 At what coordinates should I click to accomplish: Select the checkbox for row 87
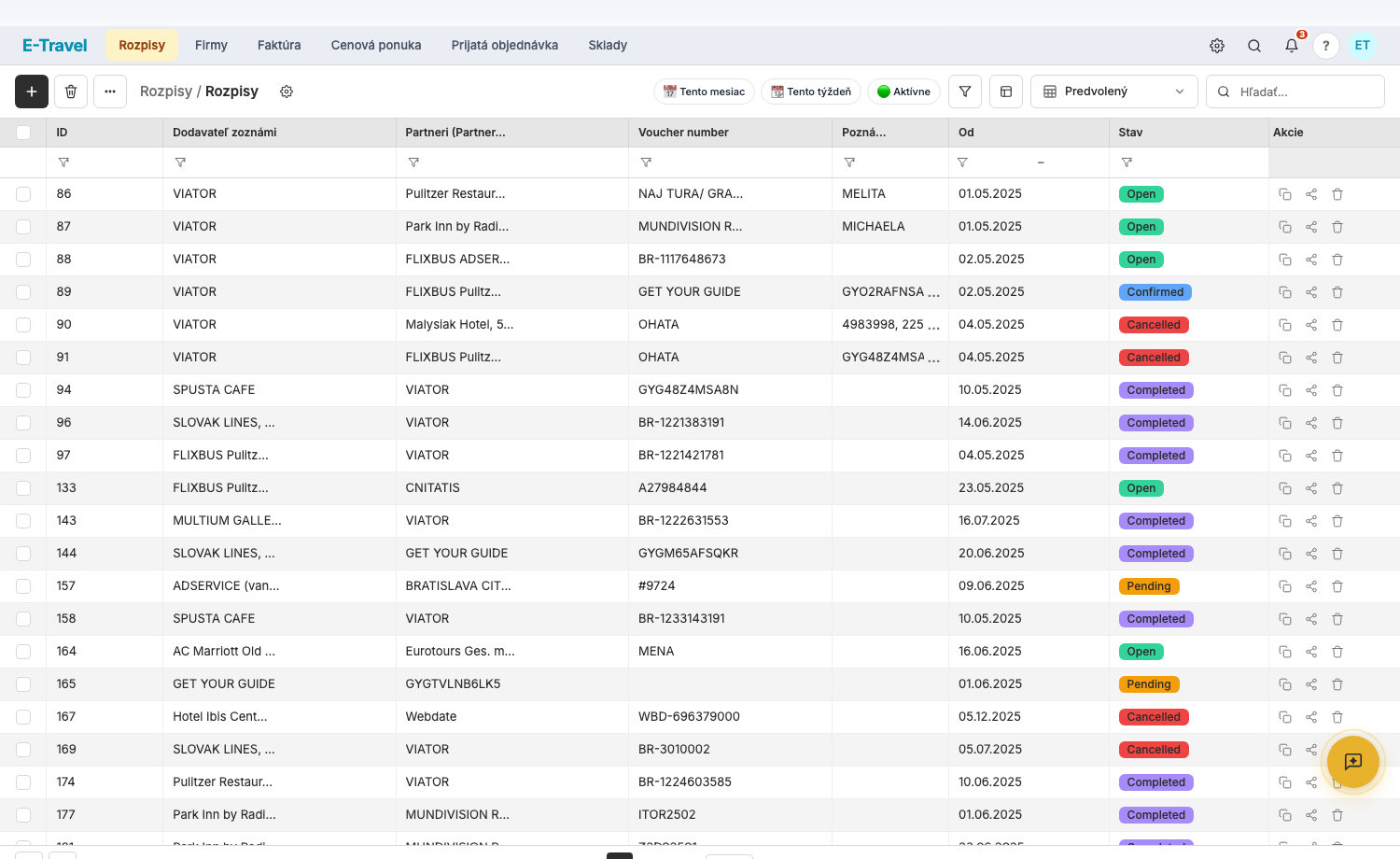[23, 227]
